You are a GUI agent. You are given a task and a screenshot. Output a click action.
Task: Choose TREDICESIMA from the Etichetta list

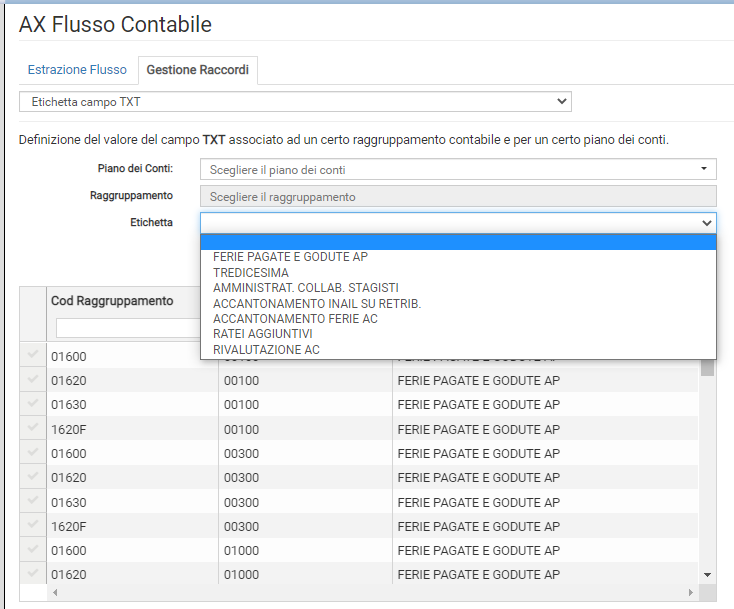point(251,273)
